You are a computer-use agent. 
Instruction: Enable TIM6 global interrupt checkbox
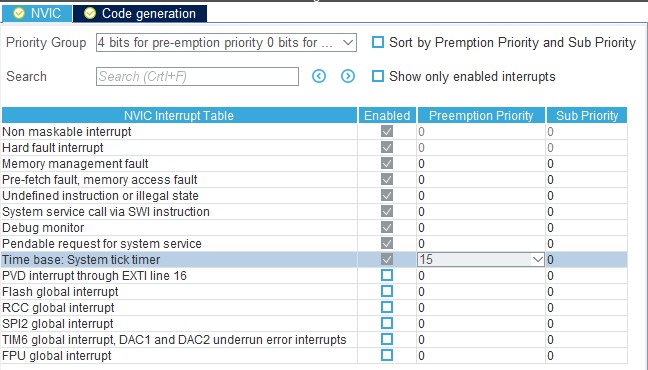pos(387,339)
